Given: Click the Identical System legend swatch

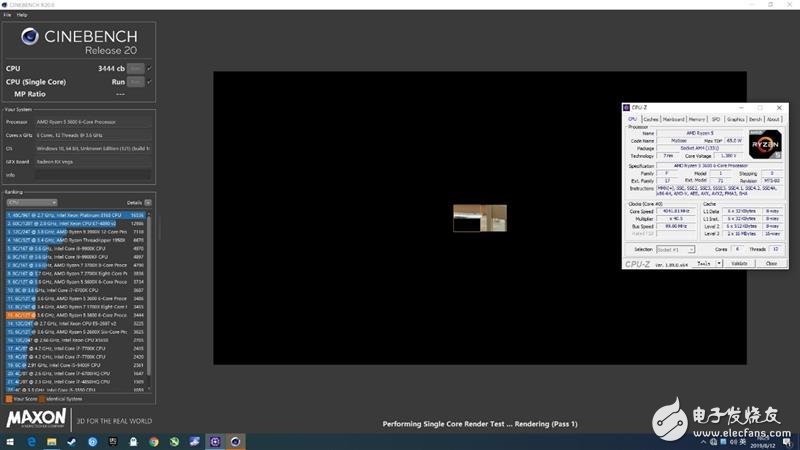Looking at the screenshot, I should pyautogui.click(x=42, y=399).
